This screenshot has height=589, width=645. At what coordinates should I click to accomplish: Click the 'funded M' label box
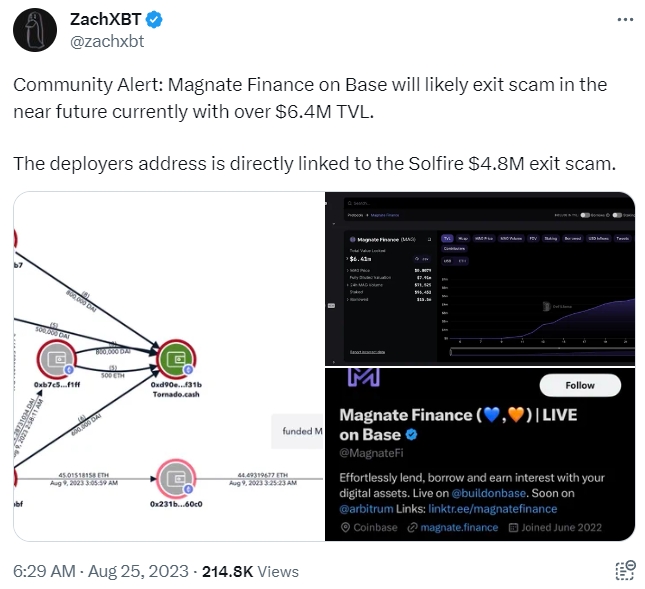(298, 431)
